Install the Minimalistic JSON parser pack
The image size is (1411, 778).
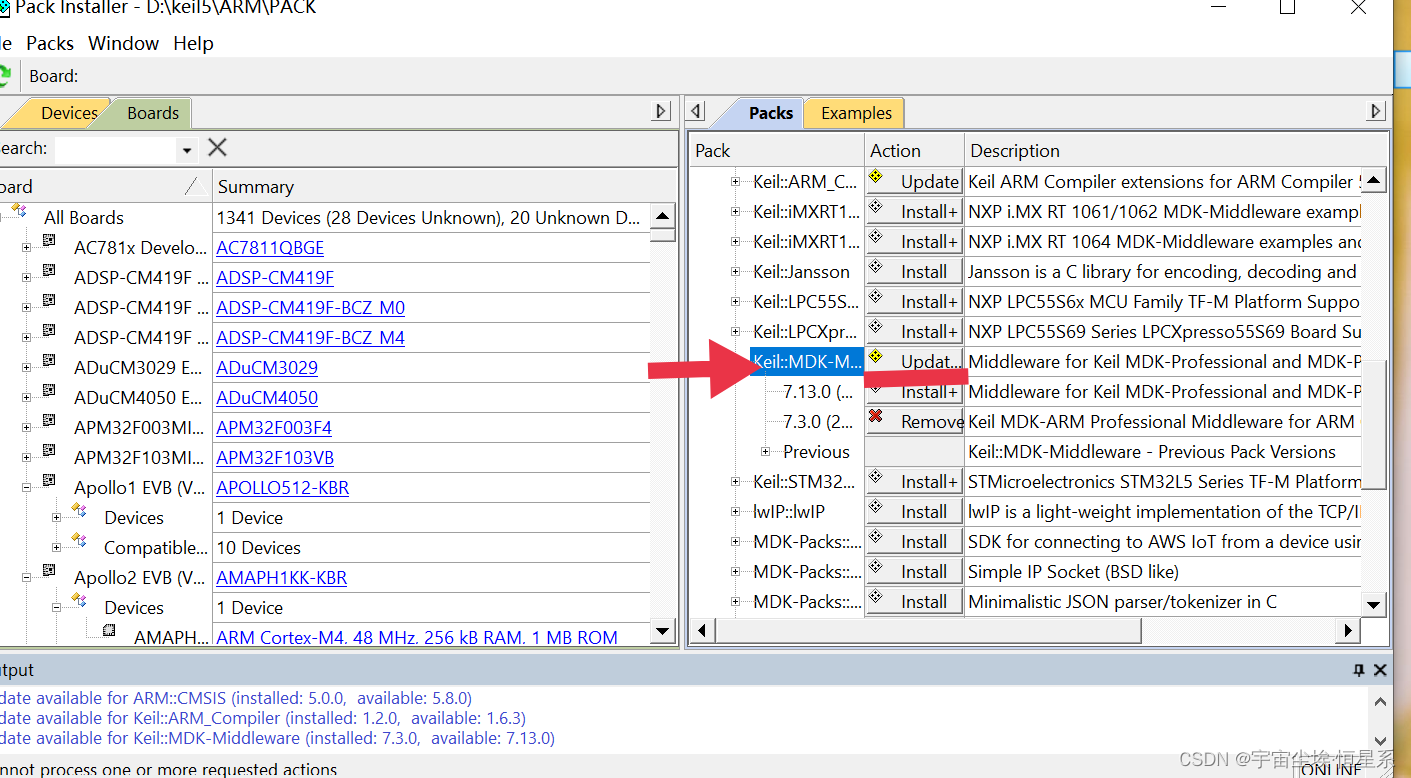tap(914, 601)
